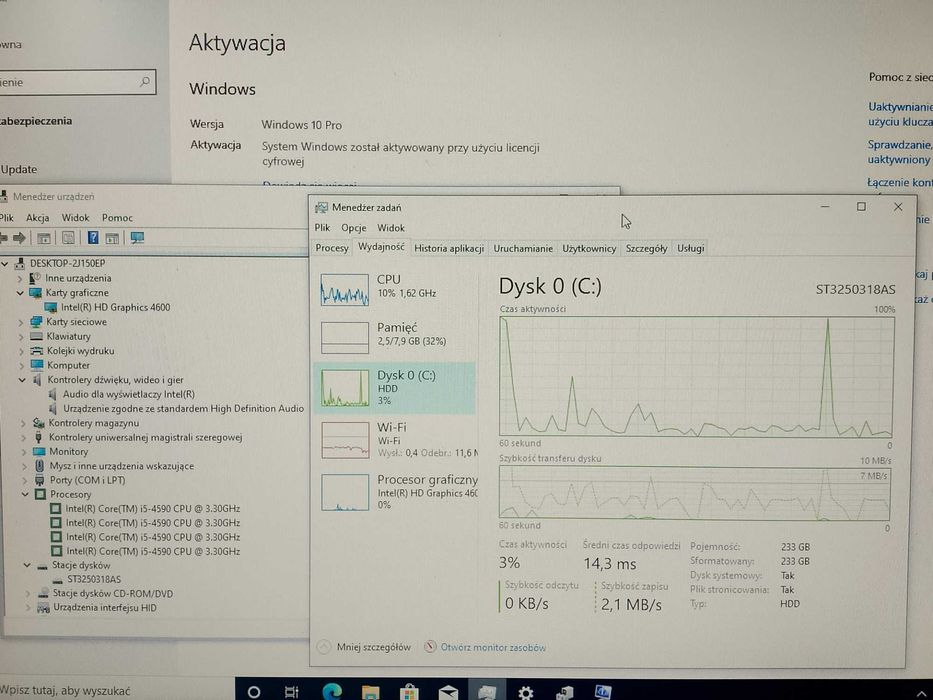Click Forward arrow in Device Manager toolbar
Viewport: 933px width, 700px height.
click(19, 238)
